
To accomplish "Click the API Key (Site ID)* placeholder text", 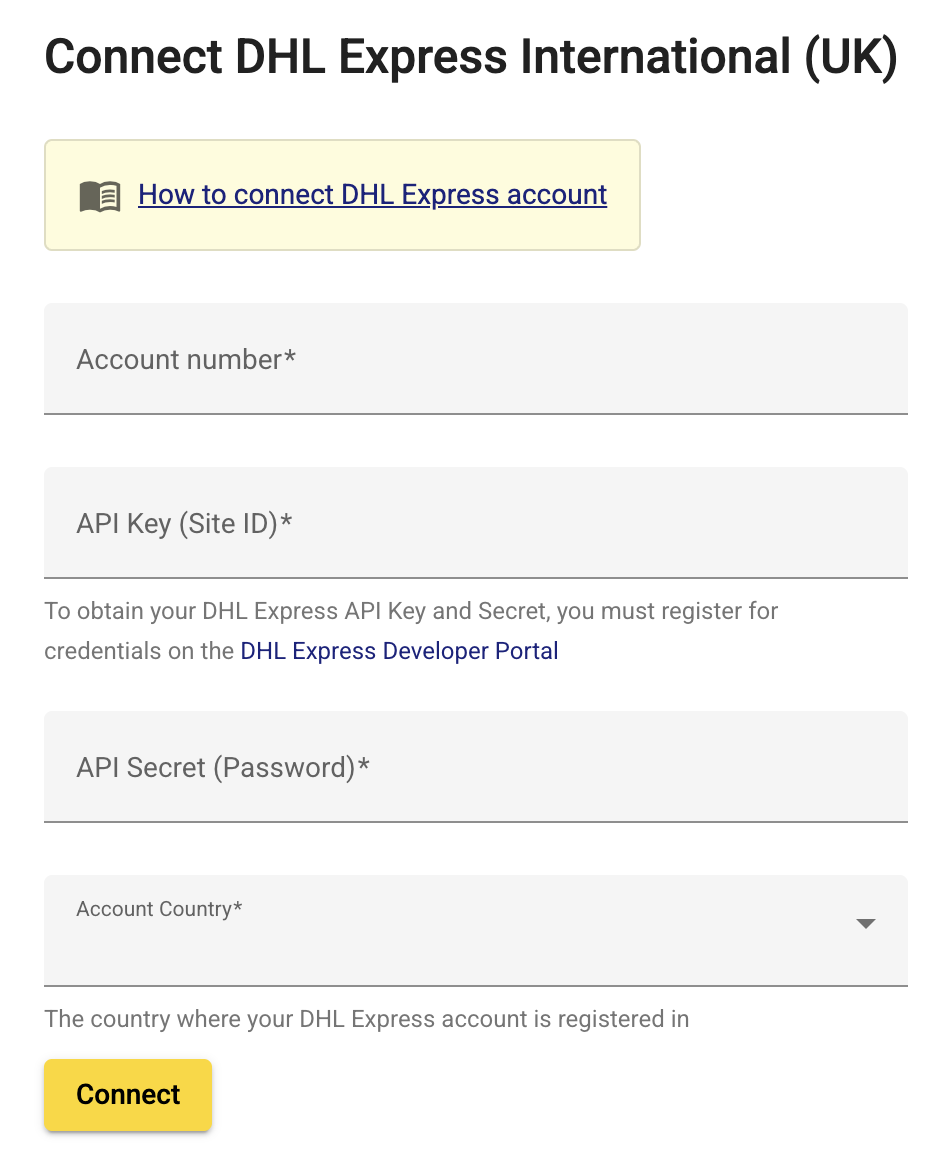I will pyautogui.click(x=184, y=523).
